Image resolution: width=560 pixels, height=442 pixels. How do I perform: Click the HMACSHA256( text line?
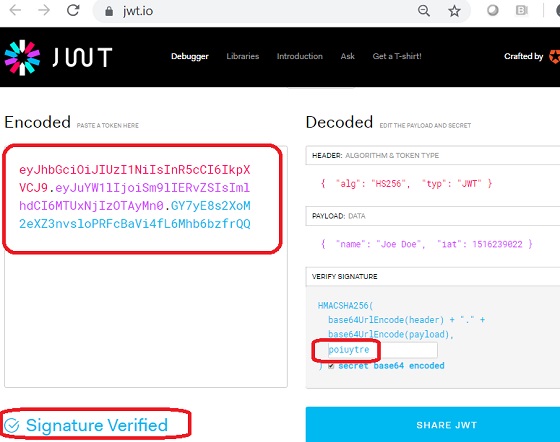click(x=345, y=306)
